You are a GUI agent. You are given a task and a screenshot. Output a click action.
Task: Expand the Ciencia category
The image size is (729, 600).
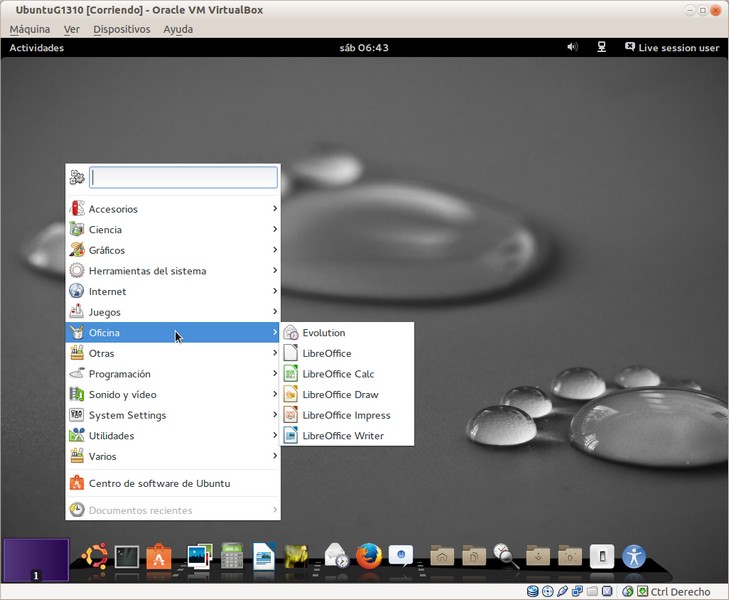173,230
